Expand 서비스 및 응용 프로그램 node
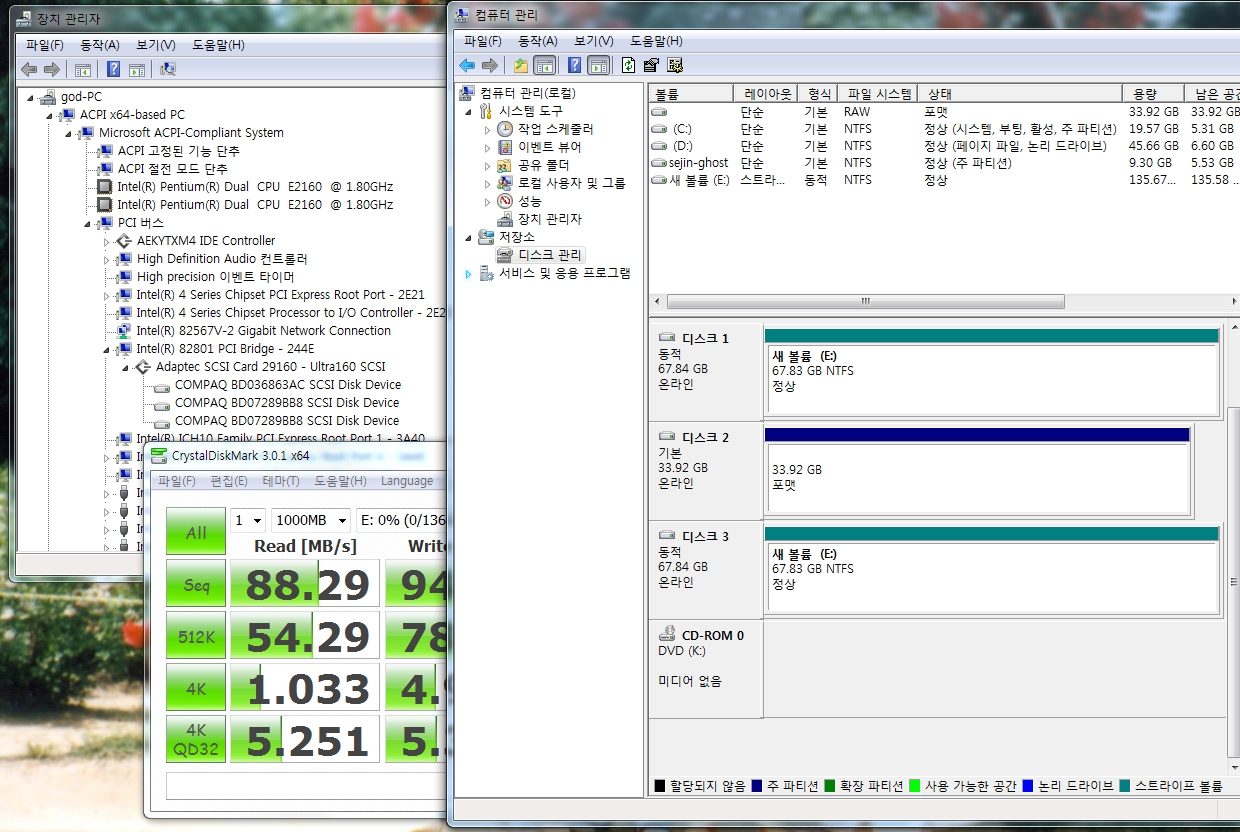This screenshot has height=832, width=1240. 468,273
